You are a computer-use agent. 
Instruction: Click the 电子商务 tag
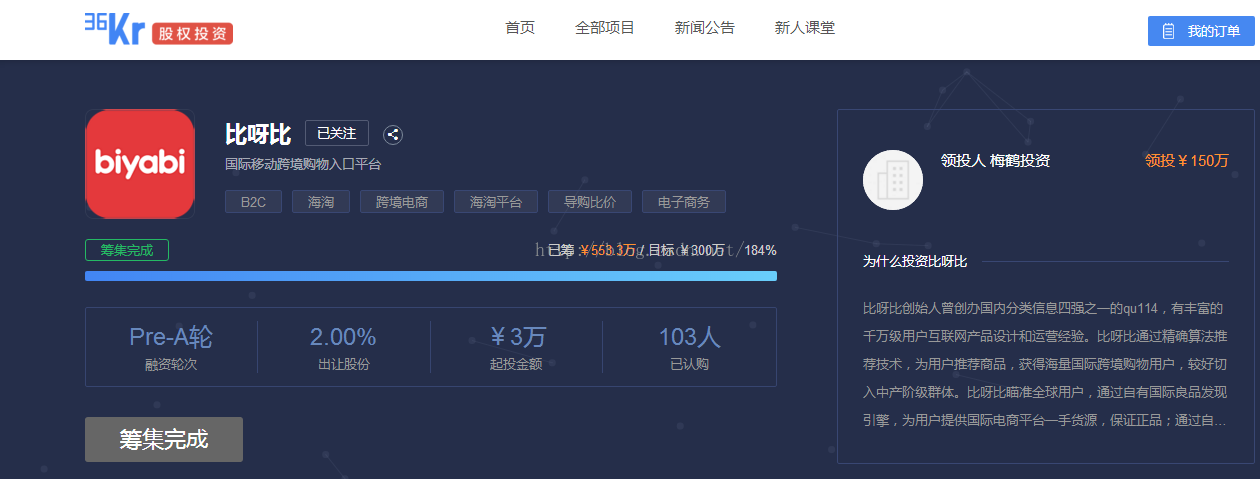pyautogui.click(x=684, y=202)
